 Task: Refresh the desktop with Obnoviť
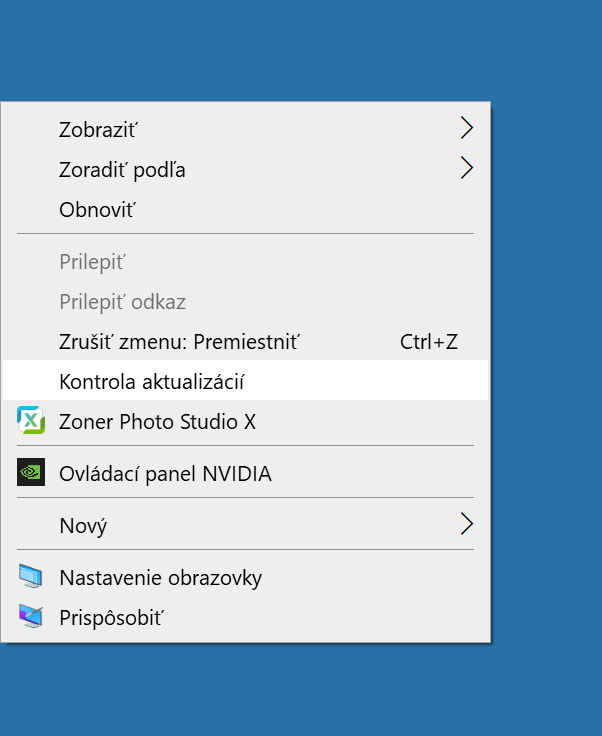pyautogui.click(x=97, y=210)
